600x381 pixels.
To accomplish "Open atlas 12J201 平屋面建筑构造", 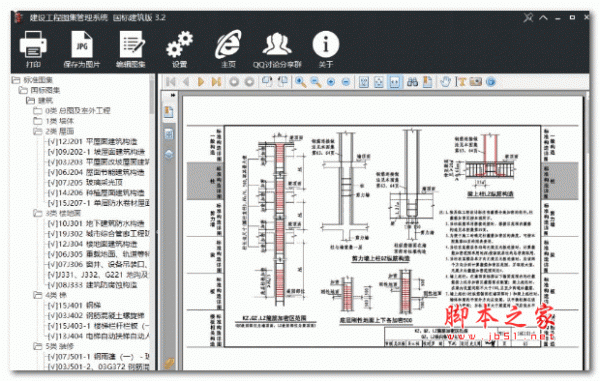I will pyautogui.click(x=92, y=142).
